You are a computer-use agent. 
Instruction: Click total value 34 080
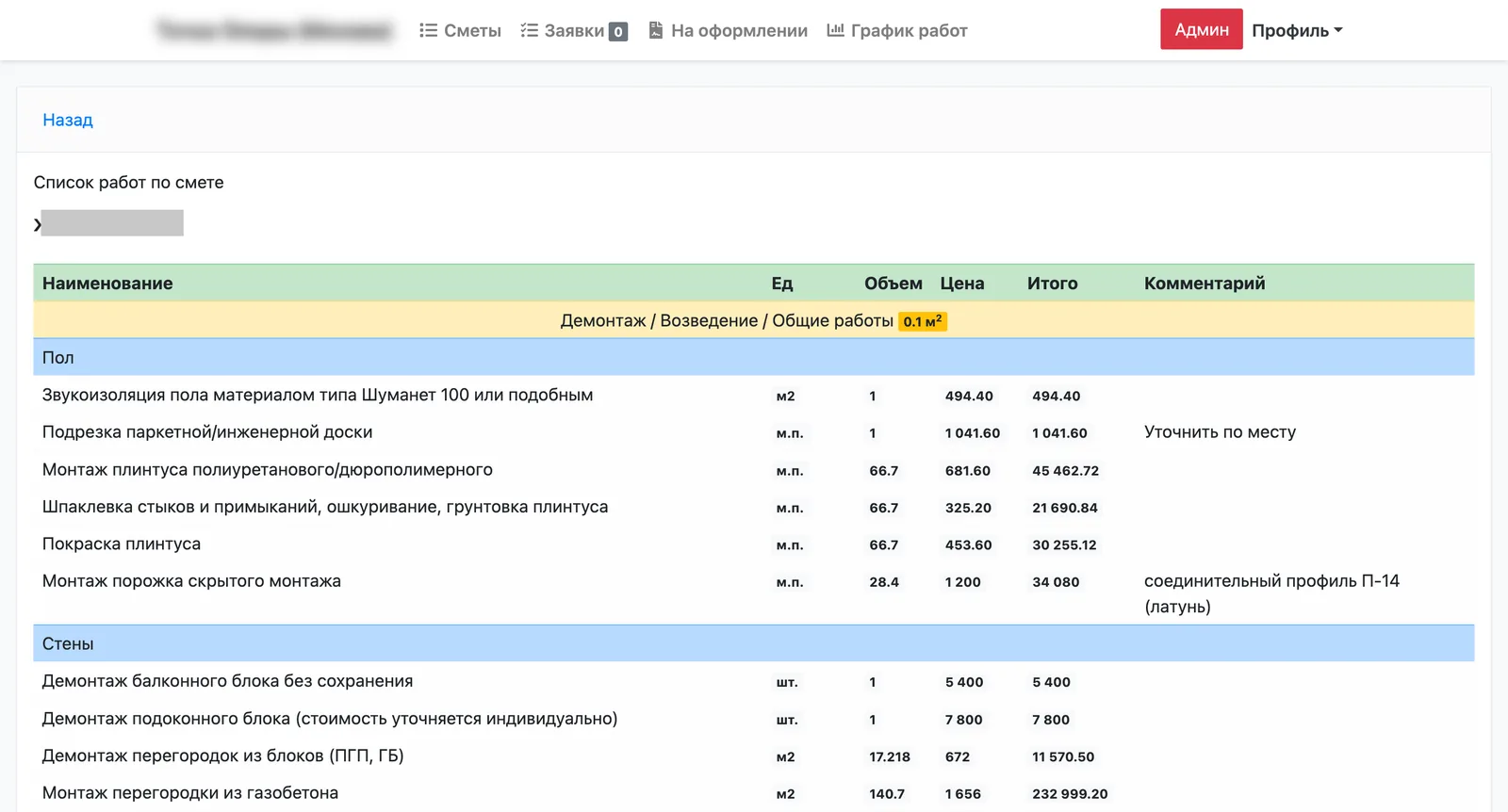pos(1056,582)
